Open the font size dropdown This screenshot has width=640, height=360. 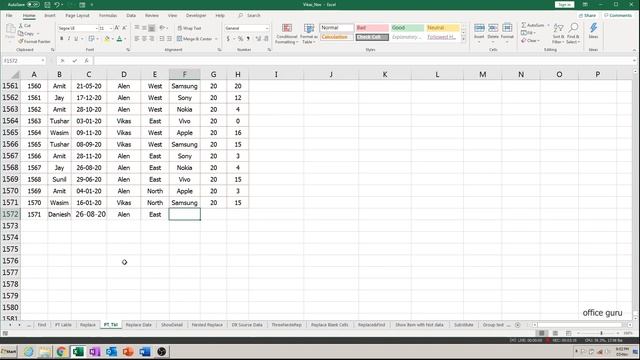111,28
